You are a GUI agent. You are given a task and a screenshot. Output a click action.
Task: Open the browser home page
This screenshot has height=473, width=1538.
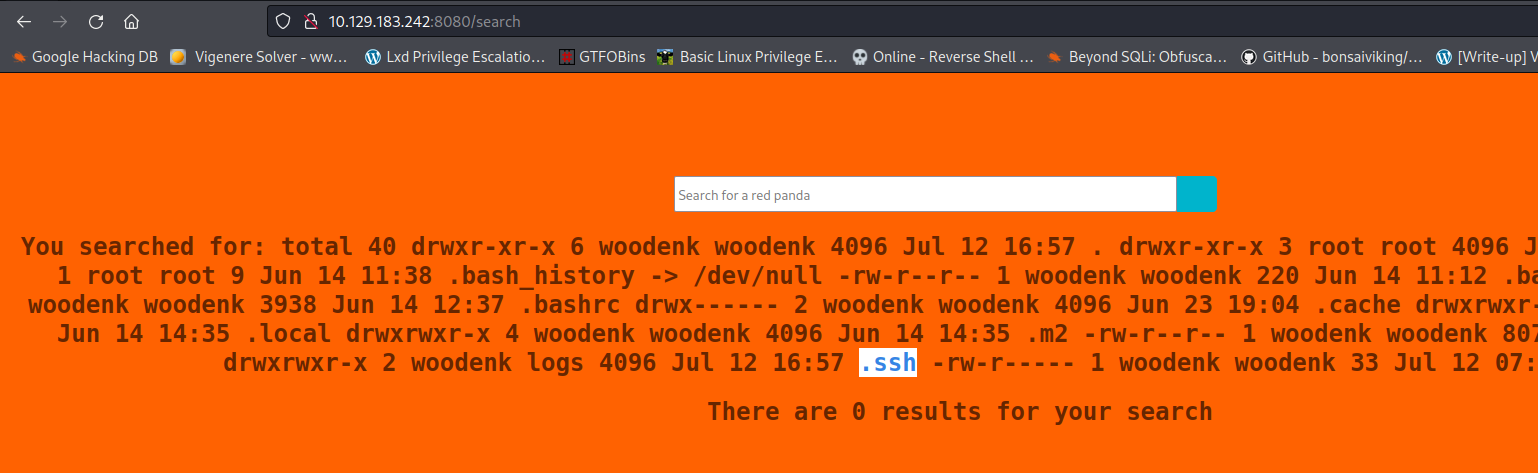[x=131, y=21]
